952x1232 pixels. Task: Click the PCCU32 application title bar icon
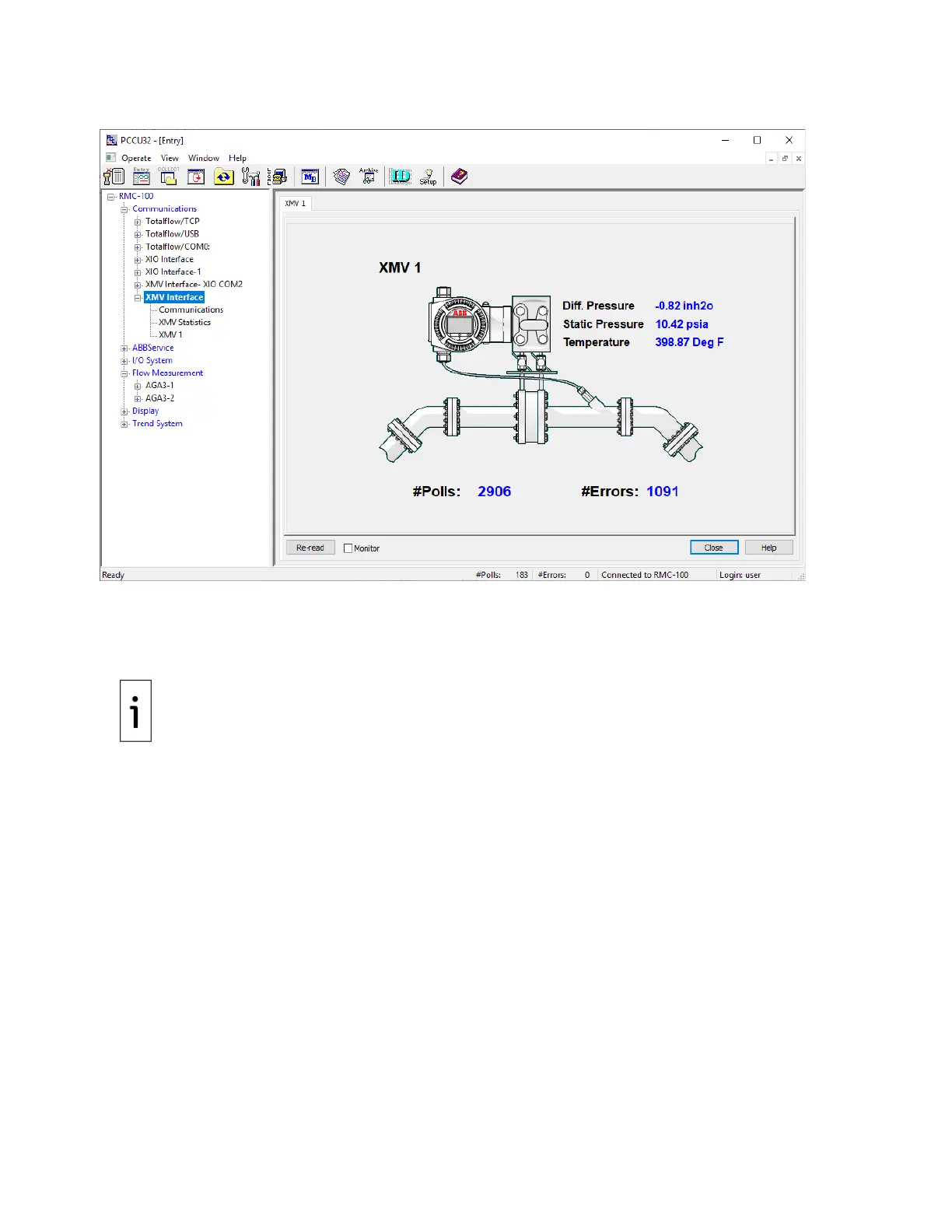point(111,141)
